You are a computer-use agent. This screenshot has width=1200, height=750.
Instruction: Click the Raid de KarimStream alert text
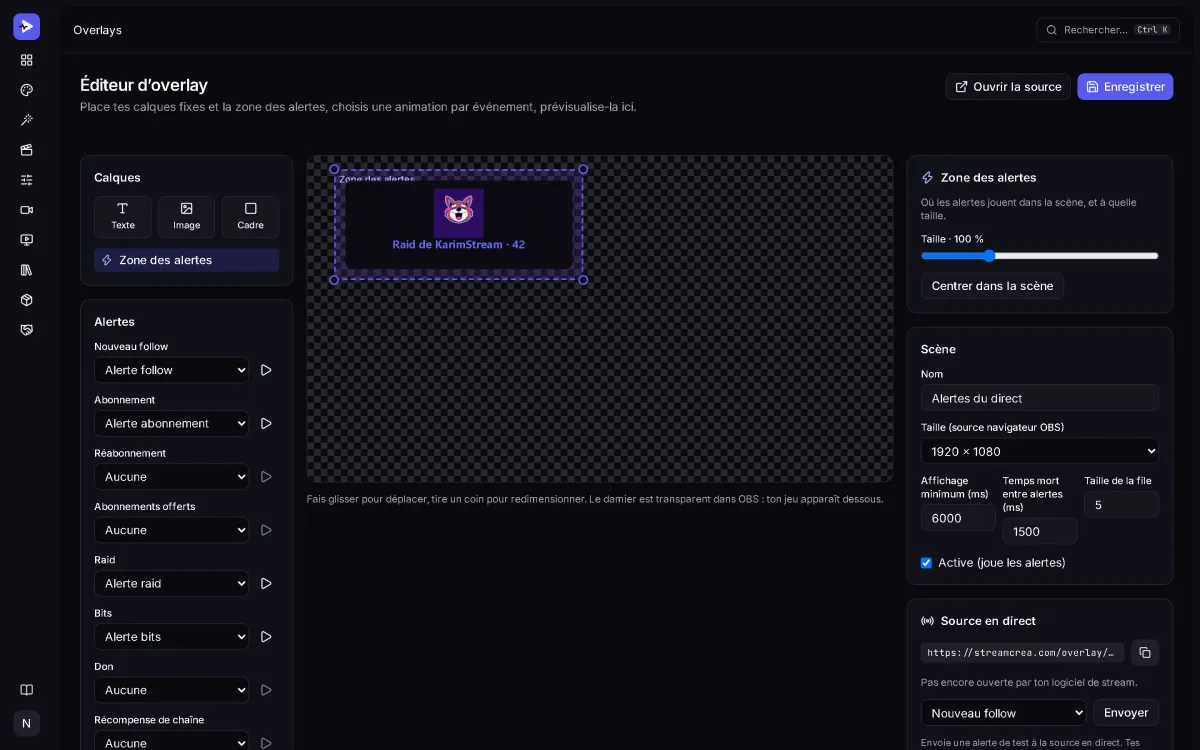tap(459, 244)
